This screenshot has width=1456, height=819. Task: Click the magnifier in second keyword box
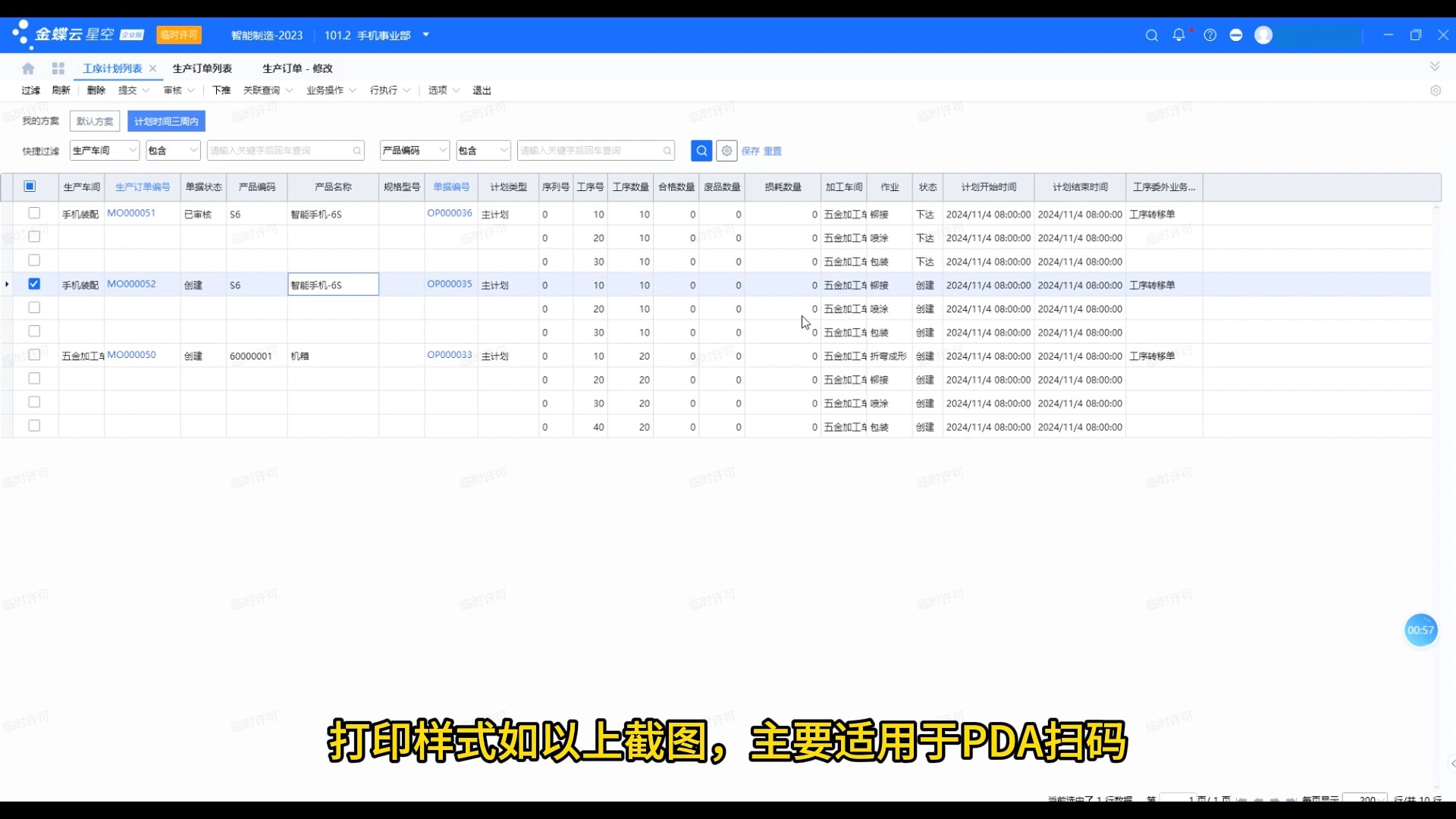pos(667,151)
